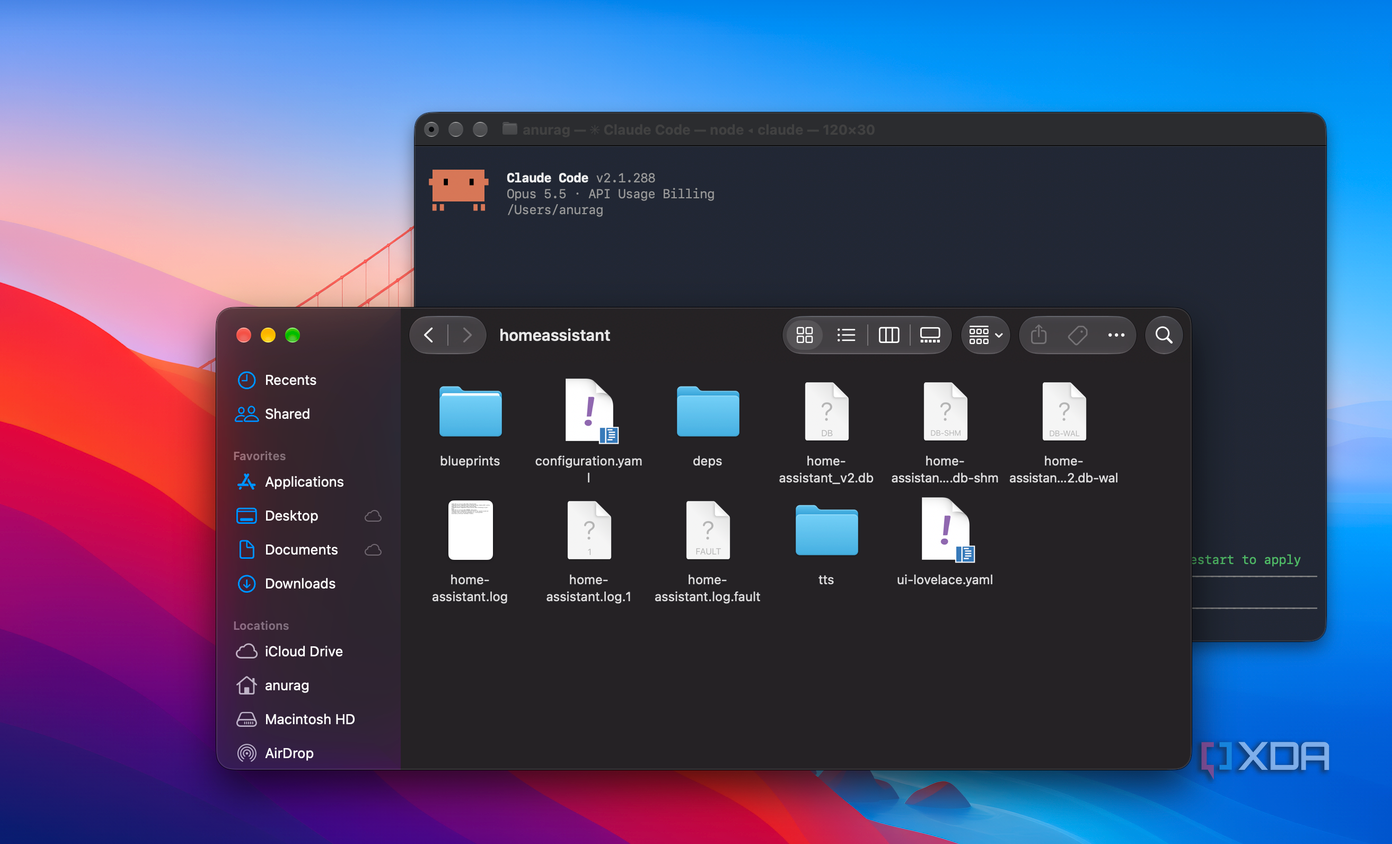Select the db-wal database file
The height and width of the screenshot is (844, 1392).
tap(1064, 411)
